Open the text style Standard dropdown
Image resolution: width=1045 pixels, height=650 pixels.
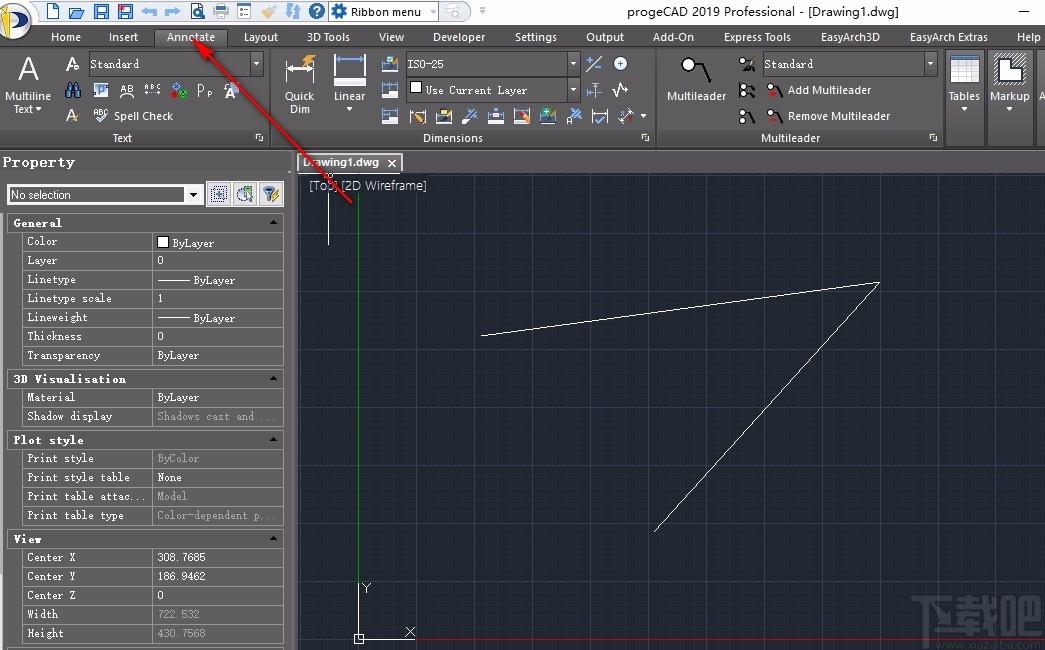click(x=257, y=64)
